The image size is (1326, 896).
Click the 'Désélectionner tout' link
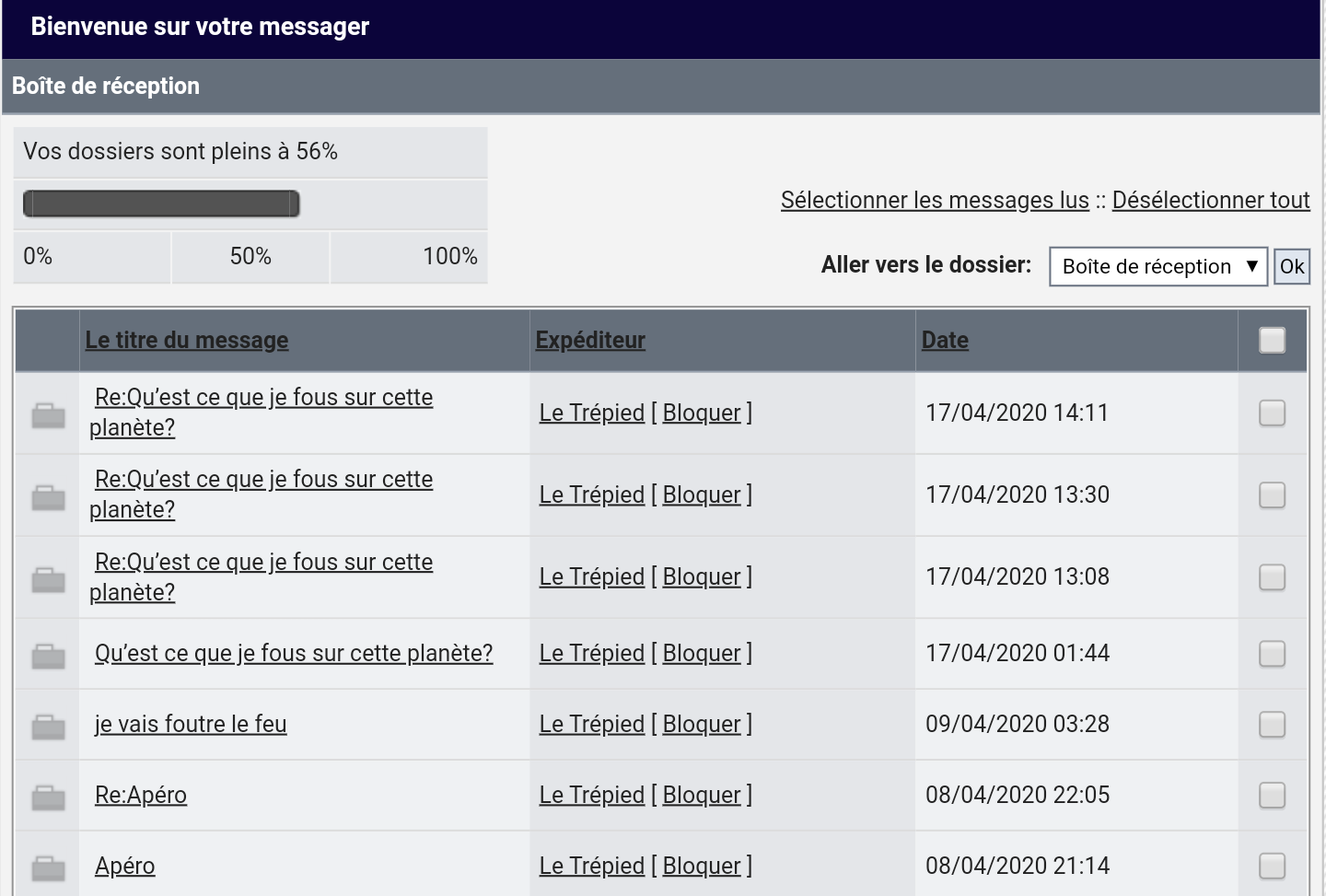[x=1211, y=200]
